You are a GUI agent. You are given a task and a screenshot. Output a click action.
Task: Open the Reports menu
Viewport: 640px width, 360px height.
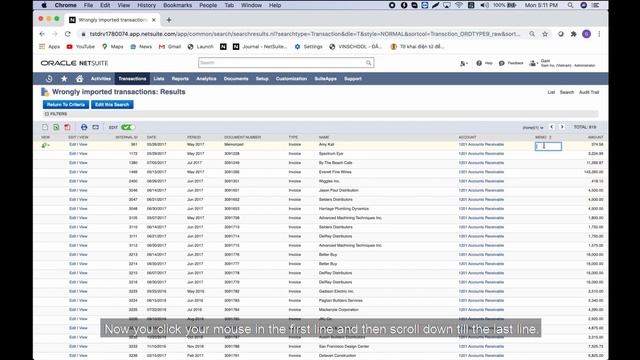click(x=180, y=79)
